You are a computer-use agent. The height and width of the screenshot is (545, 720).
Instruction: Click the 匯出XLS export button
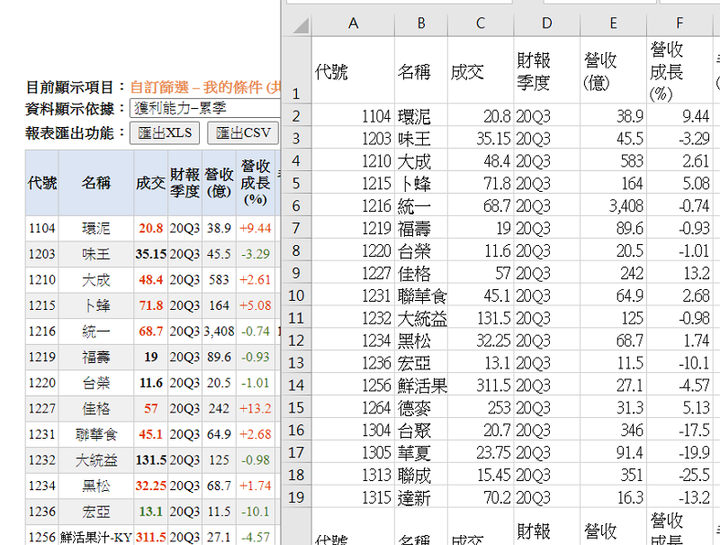tap(164, 133)
